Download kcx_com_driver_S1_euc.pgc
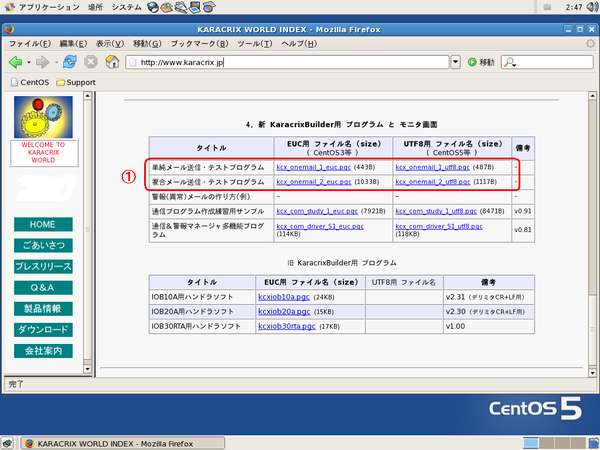This screenshot has width=600, height=450. [x=320, y=227]
